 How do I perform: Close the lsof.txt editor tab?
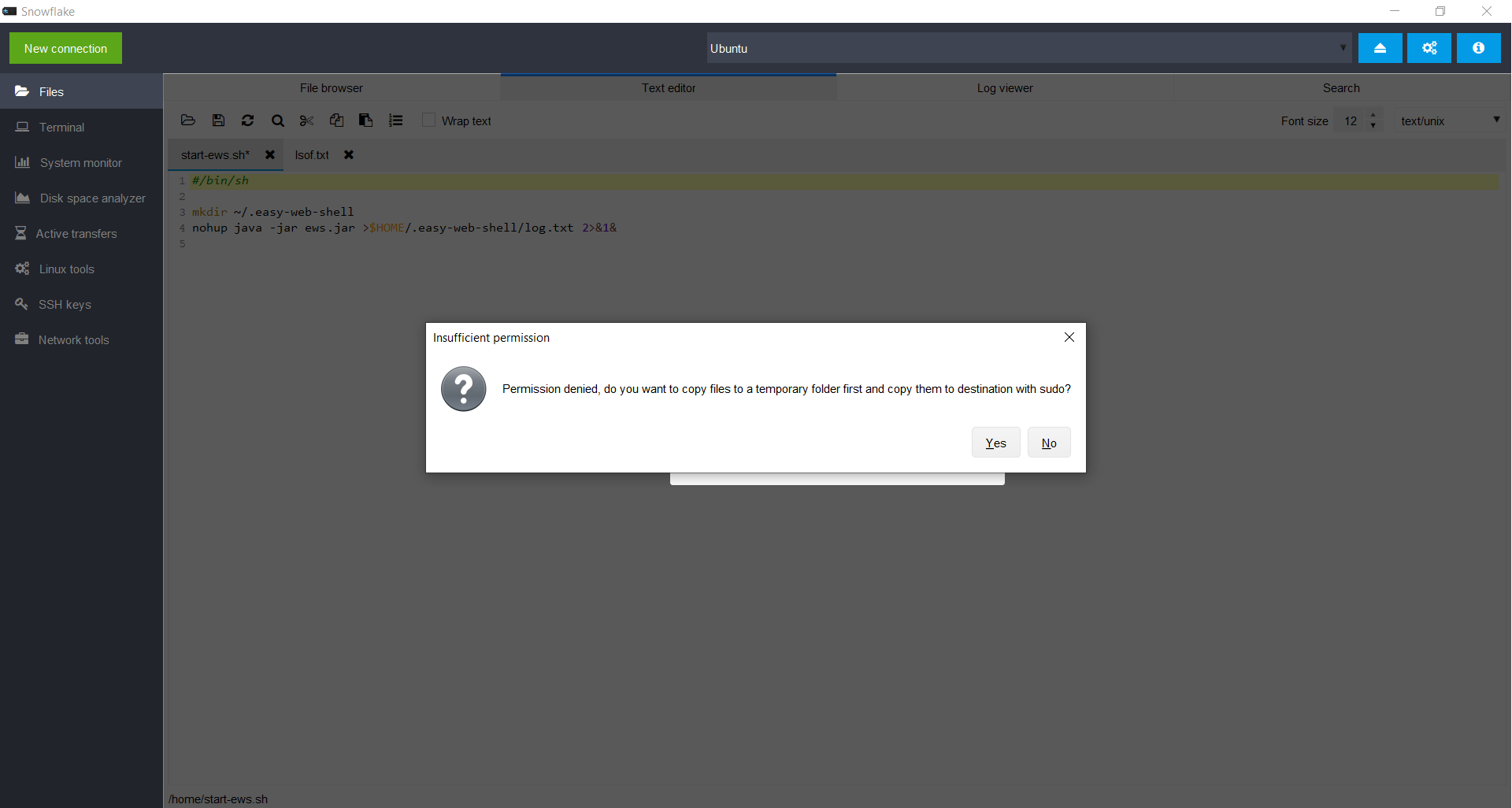tap(349, 154)
